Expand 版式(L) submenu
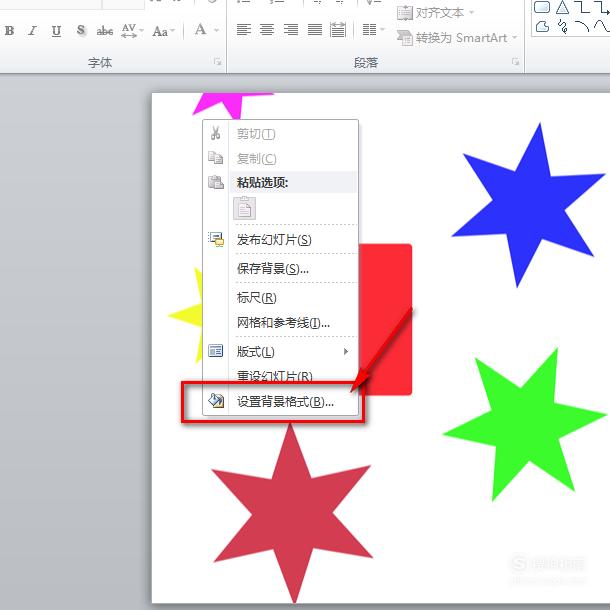Screen dimensions: 610x610 280,351
